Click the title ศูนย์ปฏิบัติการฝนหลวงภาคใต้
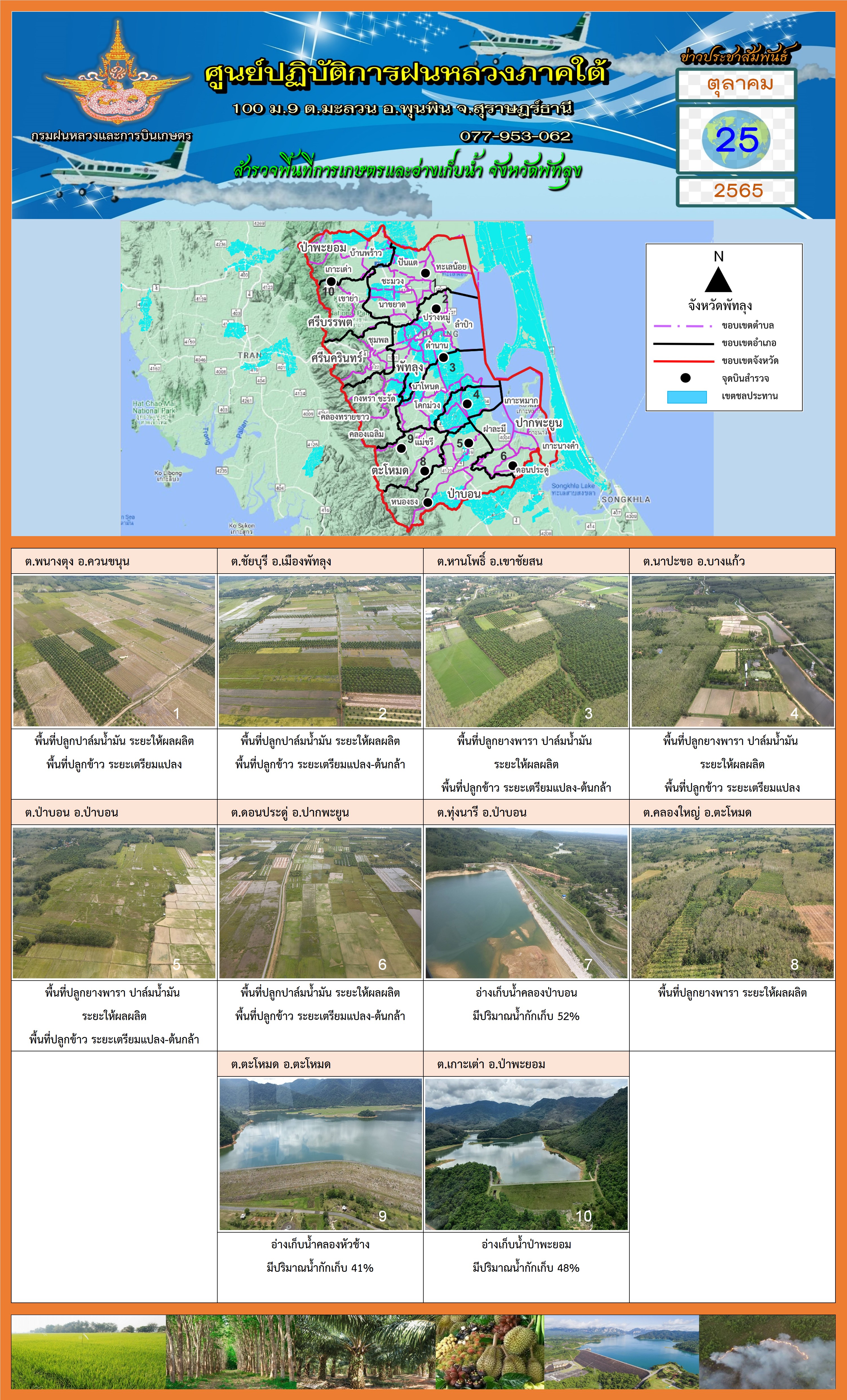Image resolution: width=847 pixels, height=1400 pixels. click(406, 74)
